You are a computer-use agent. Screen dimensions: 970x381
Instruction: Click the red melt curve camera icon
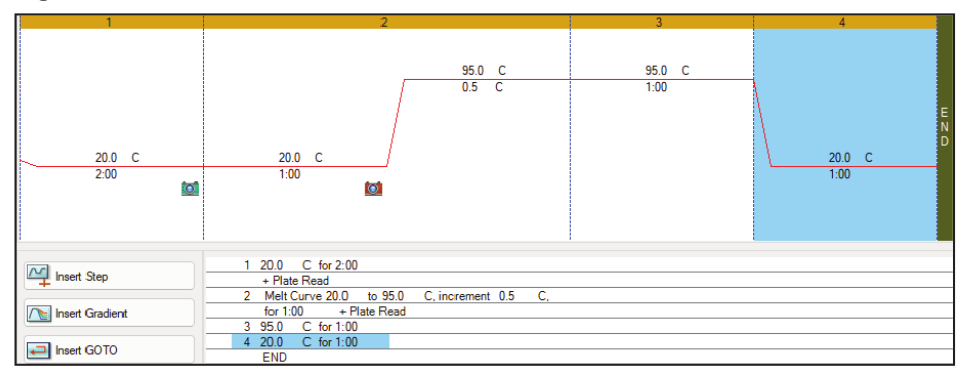tap(374, 188)
